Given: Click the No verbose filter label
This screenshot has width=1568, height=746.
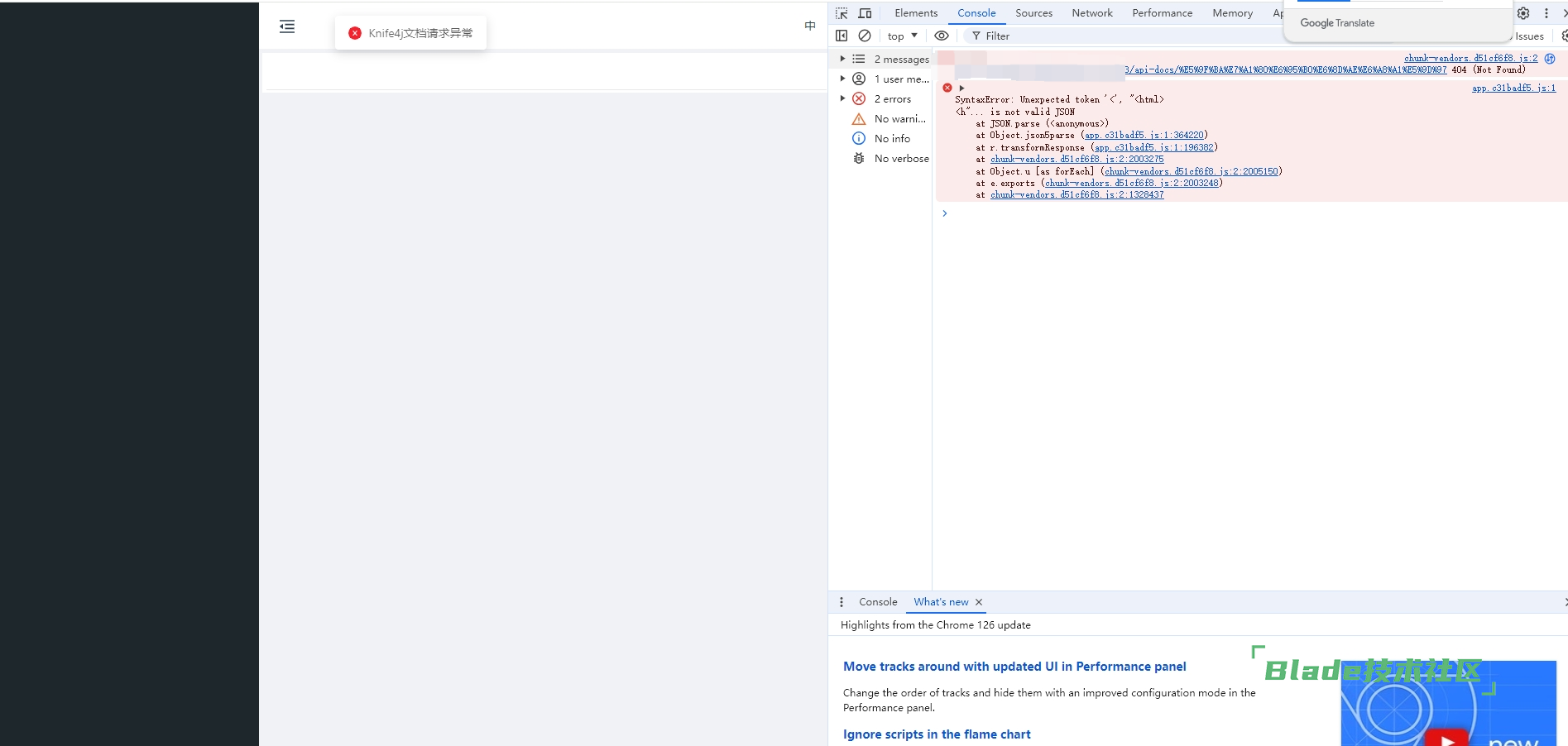Looking at the screenshot, I should point(901,159).
